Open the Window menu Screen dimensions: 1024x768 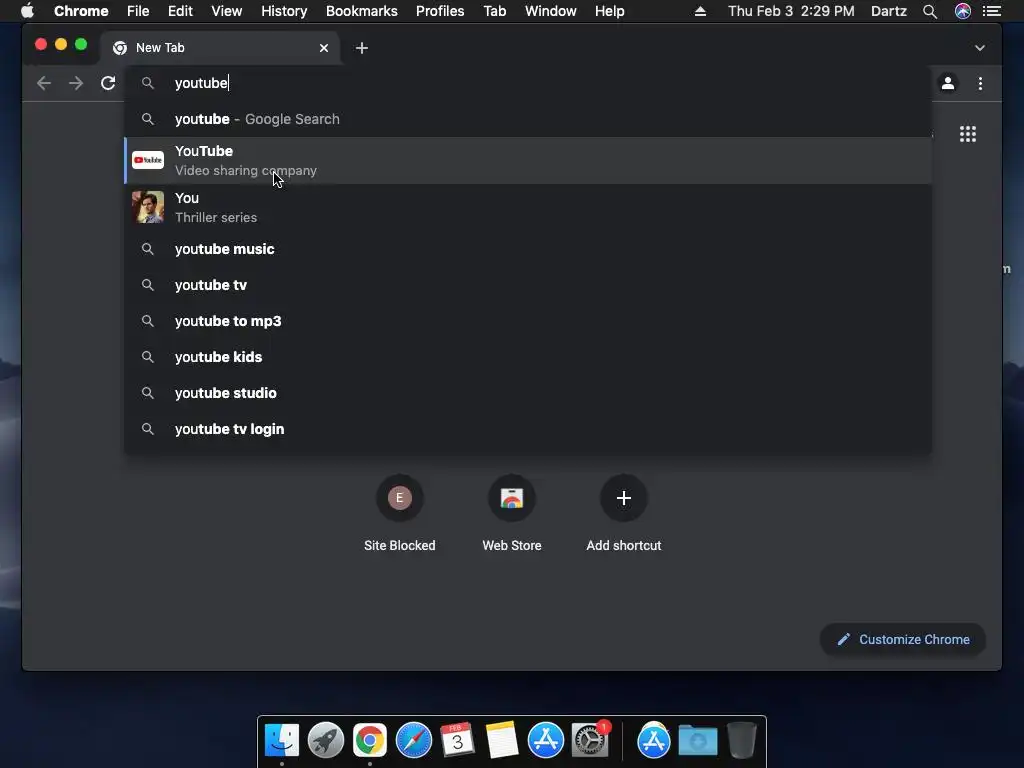(551, 11)
